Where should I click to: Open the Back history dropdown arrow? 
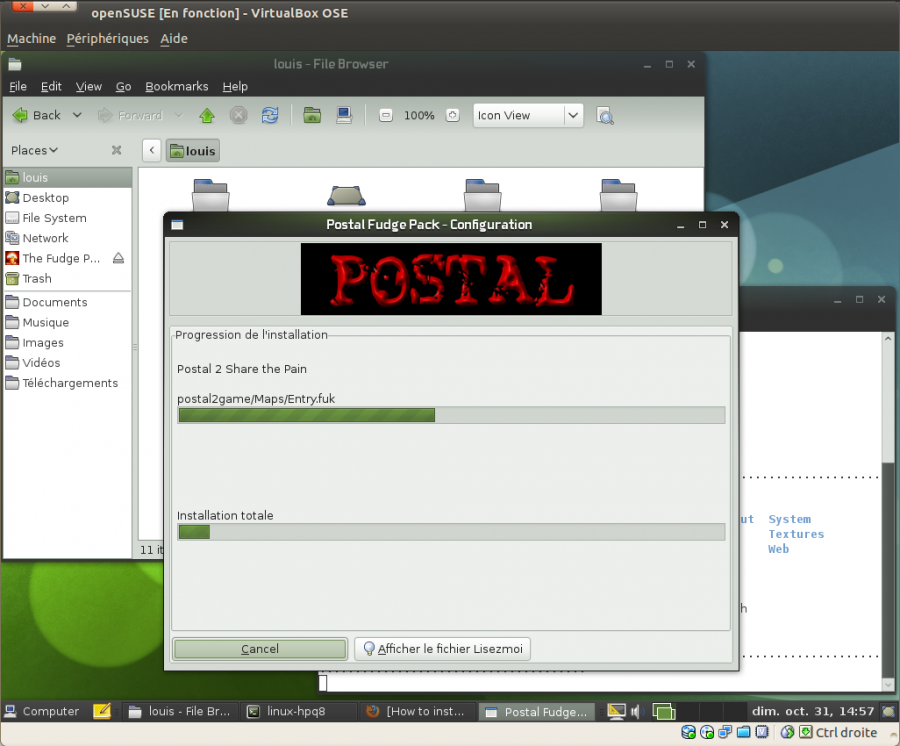(77, 115)
